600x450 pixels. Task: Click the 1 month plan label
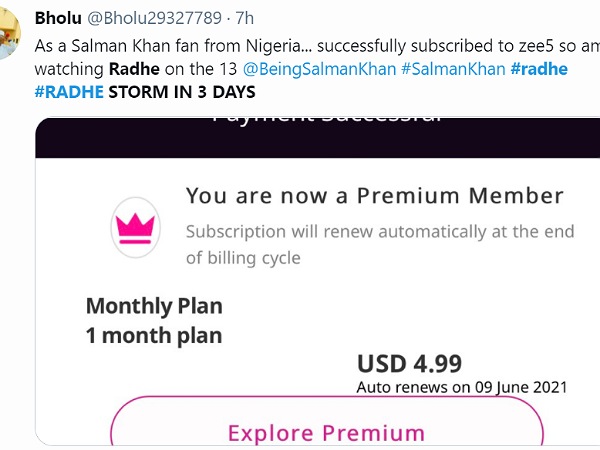[154, 335]
